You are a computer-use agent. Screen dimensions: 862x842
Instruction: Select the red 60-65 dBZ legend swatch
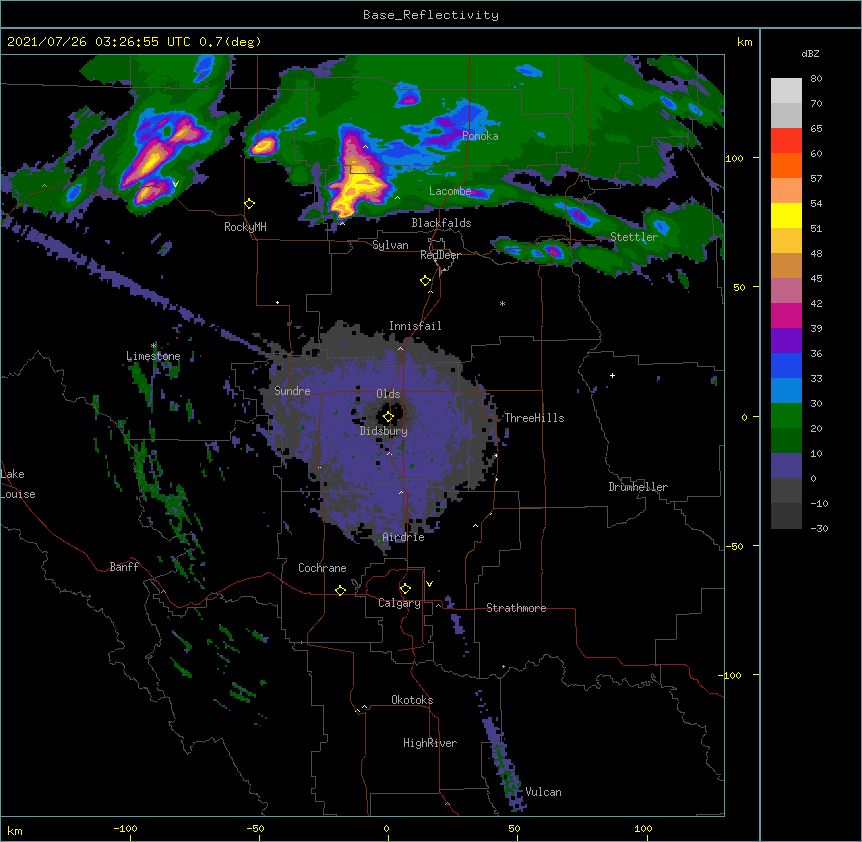pyautogui.click(x=786, y=141)
